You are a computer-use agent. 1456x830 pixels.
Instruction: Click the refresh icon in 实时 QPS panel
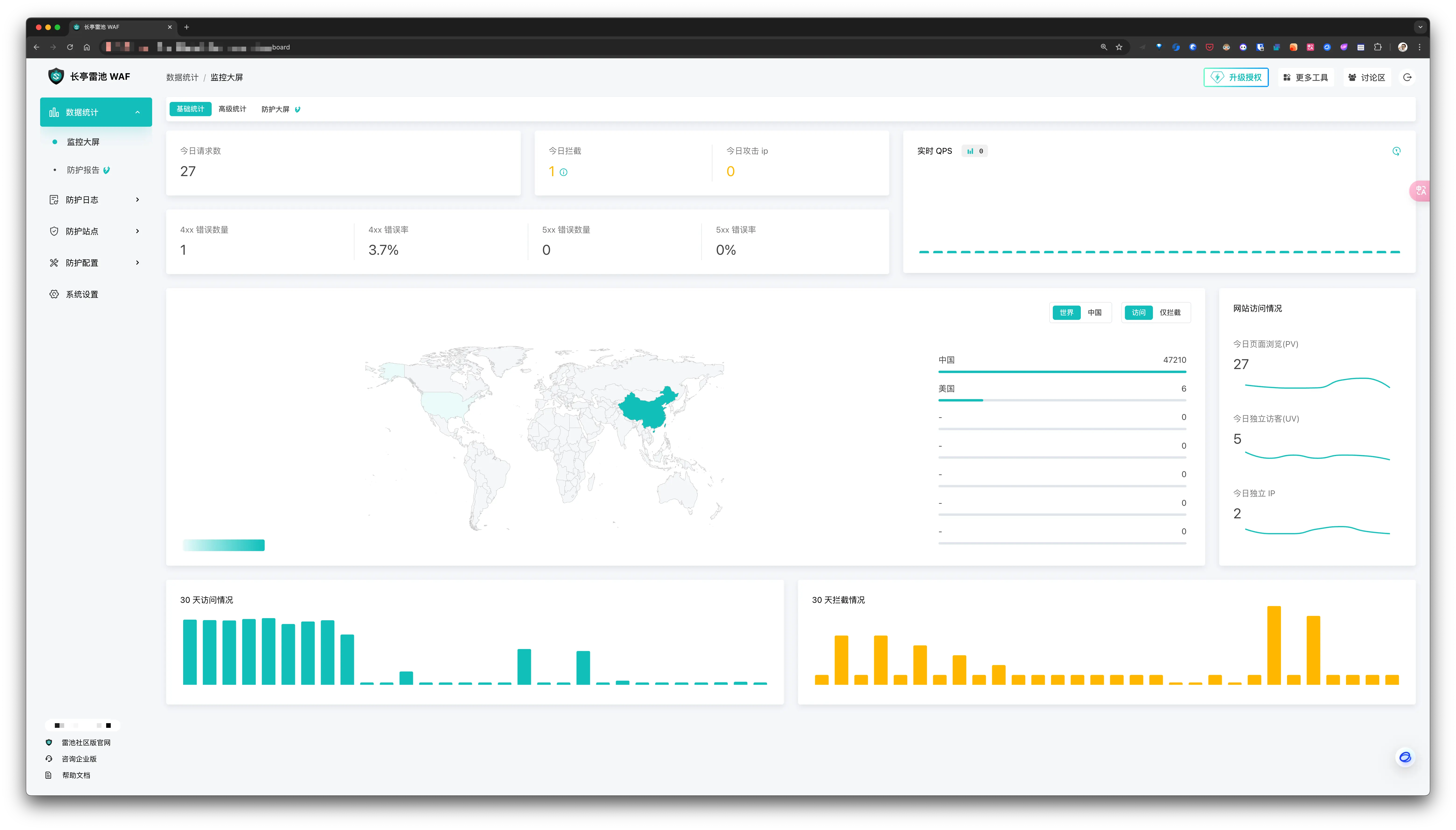(1396, 151)
